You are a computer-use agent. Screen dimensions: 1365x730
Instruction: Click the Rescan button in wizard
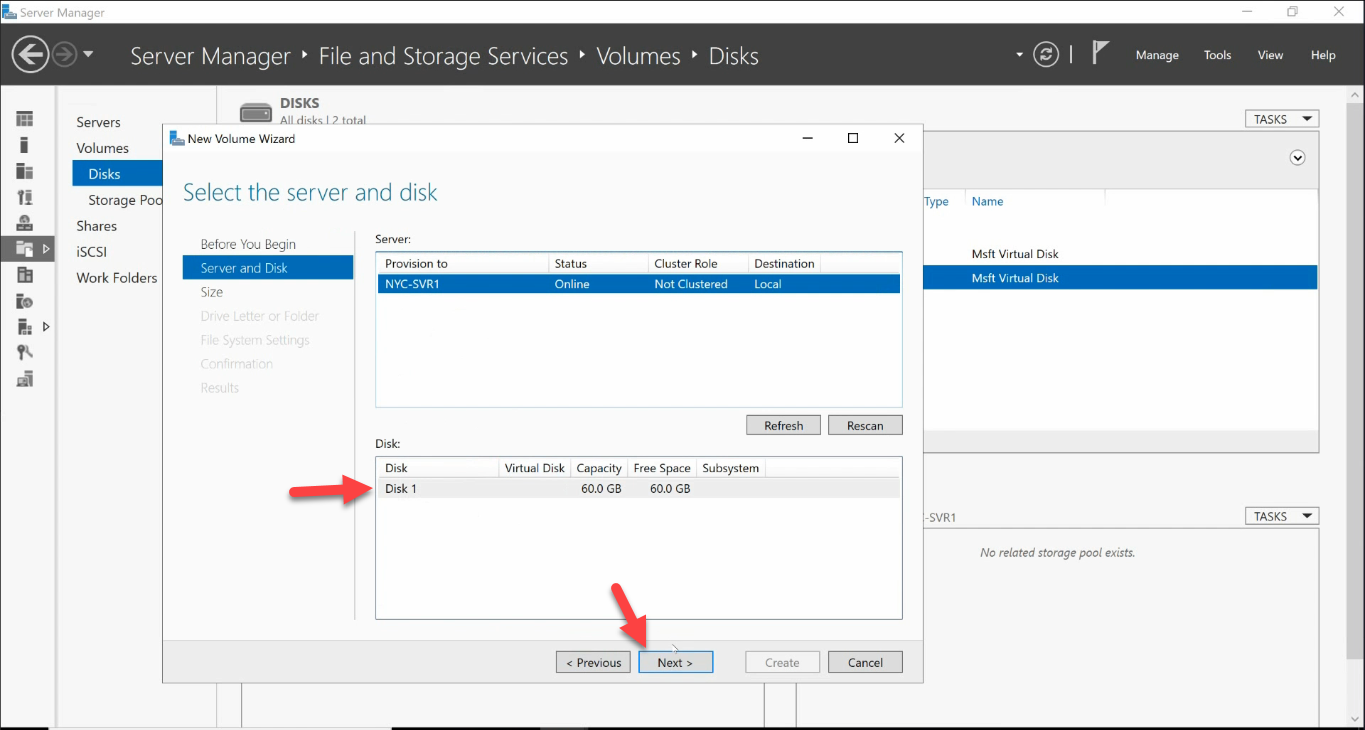coord(865,425)
